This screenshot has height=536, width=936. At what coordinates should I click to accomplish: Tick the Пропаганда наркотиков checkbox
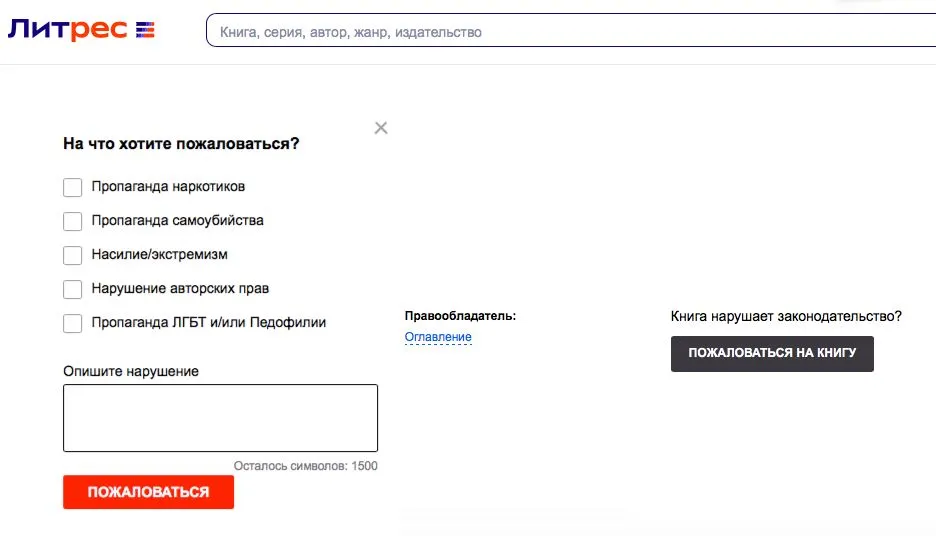point(72,187)
